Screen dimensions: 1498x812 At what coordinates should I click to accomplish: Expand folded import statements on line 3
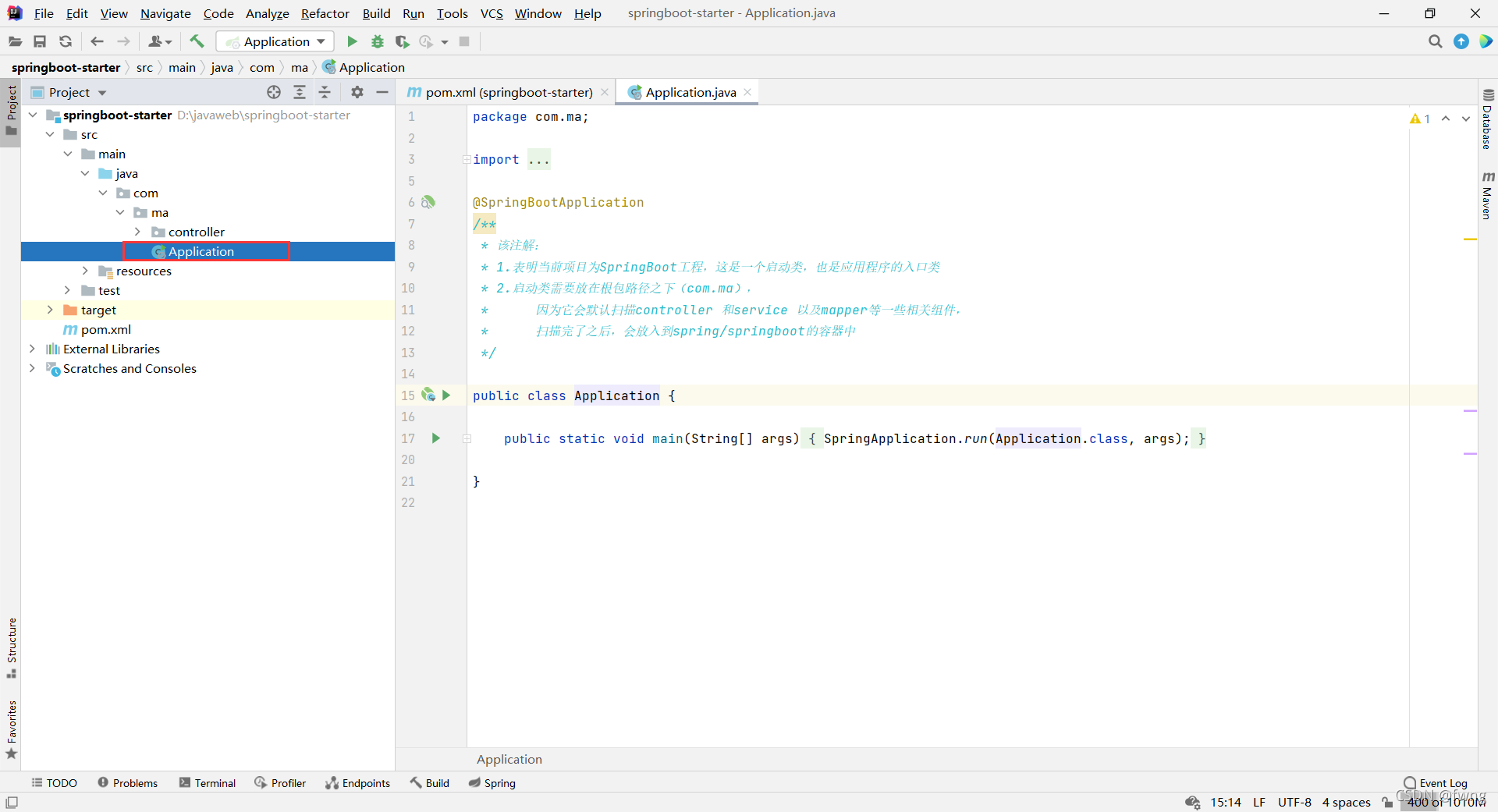click(467, 159)
